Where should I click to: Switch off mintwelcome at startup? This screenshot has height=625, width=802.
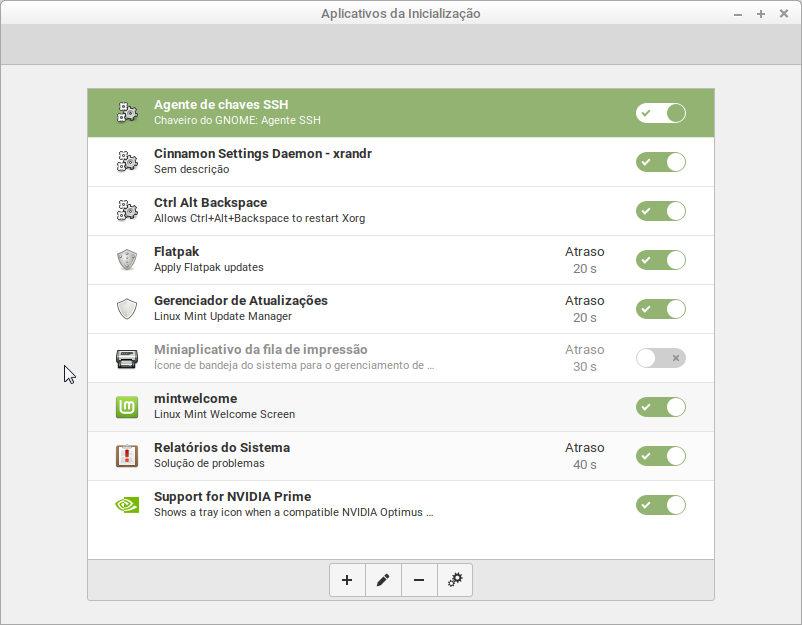(x=661, y=407)
